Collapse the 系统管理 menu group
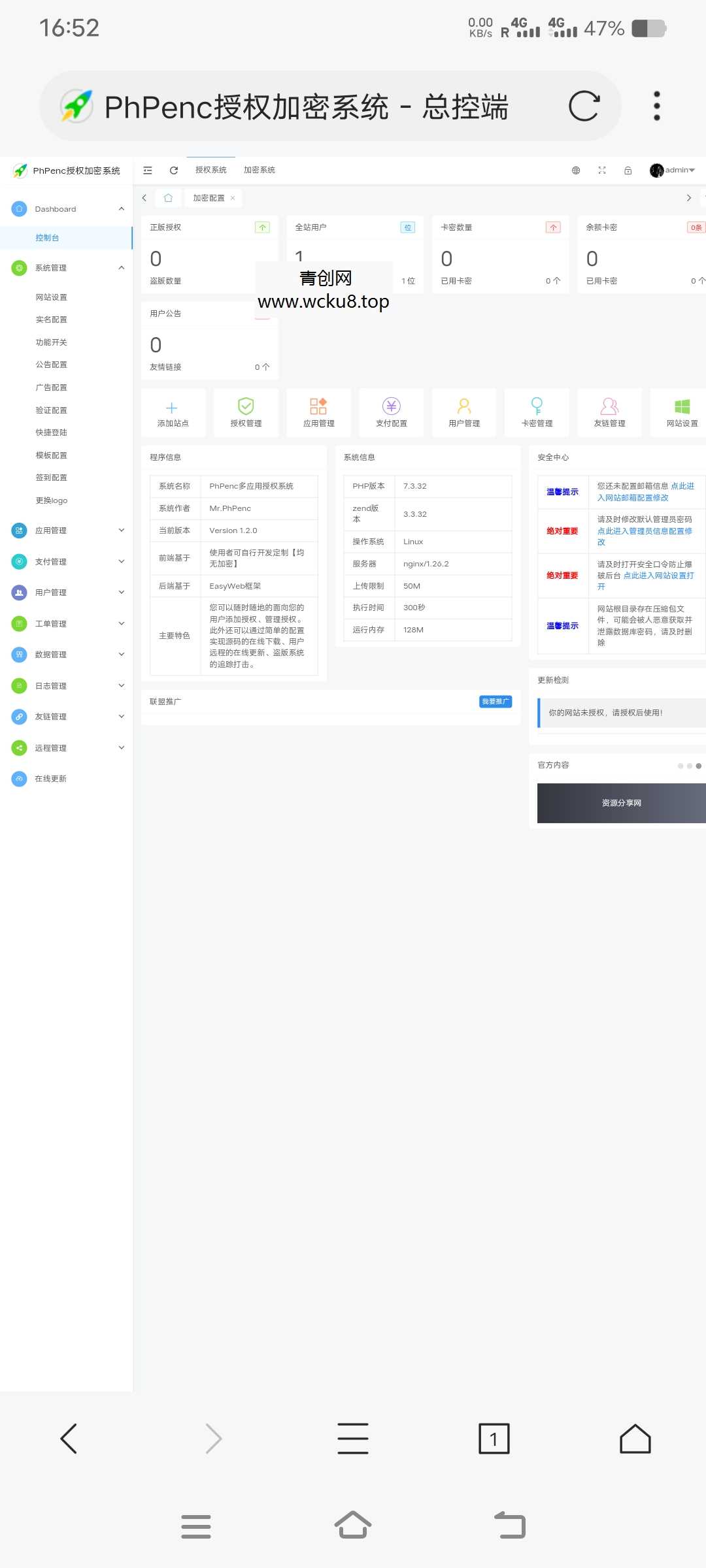 [x=66, y=268]
